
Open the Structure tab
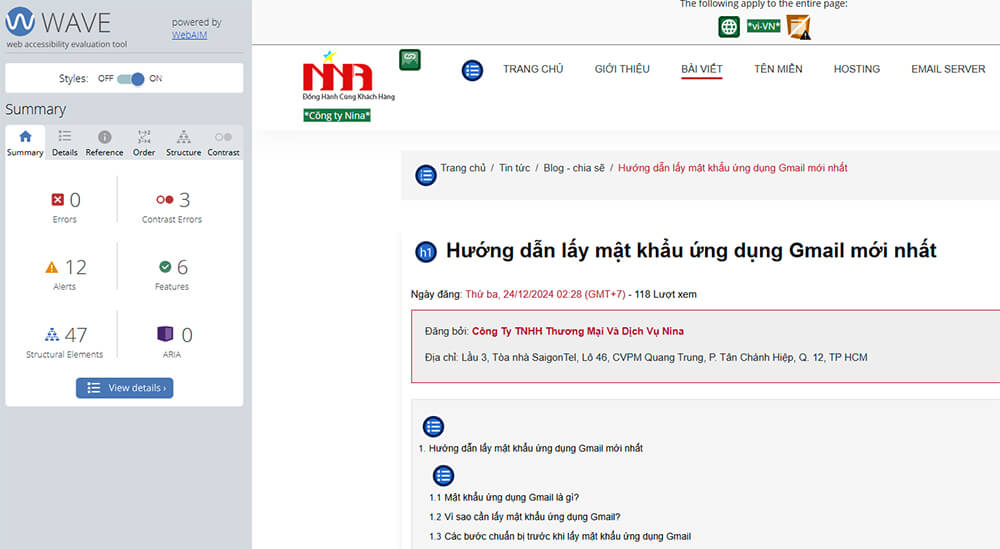coord(184,143)
